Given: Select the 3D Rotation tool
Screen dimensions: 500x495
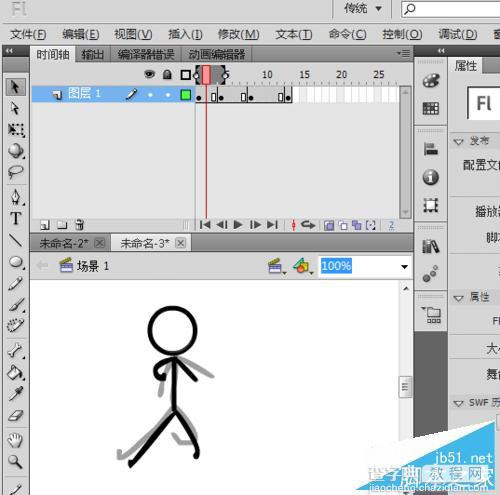Looking at the screenshot, I should click(x=16, y=151).
